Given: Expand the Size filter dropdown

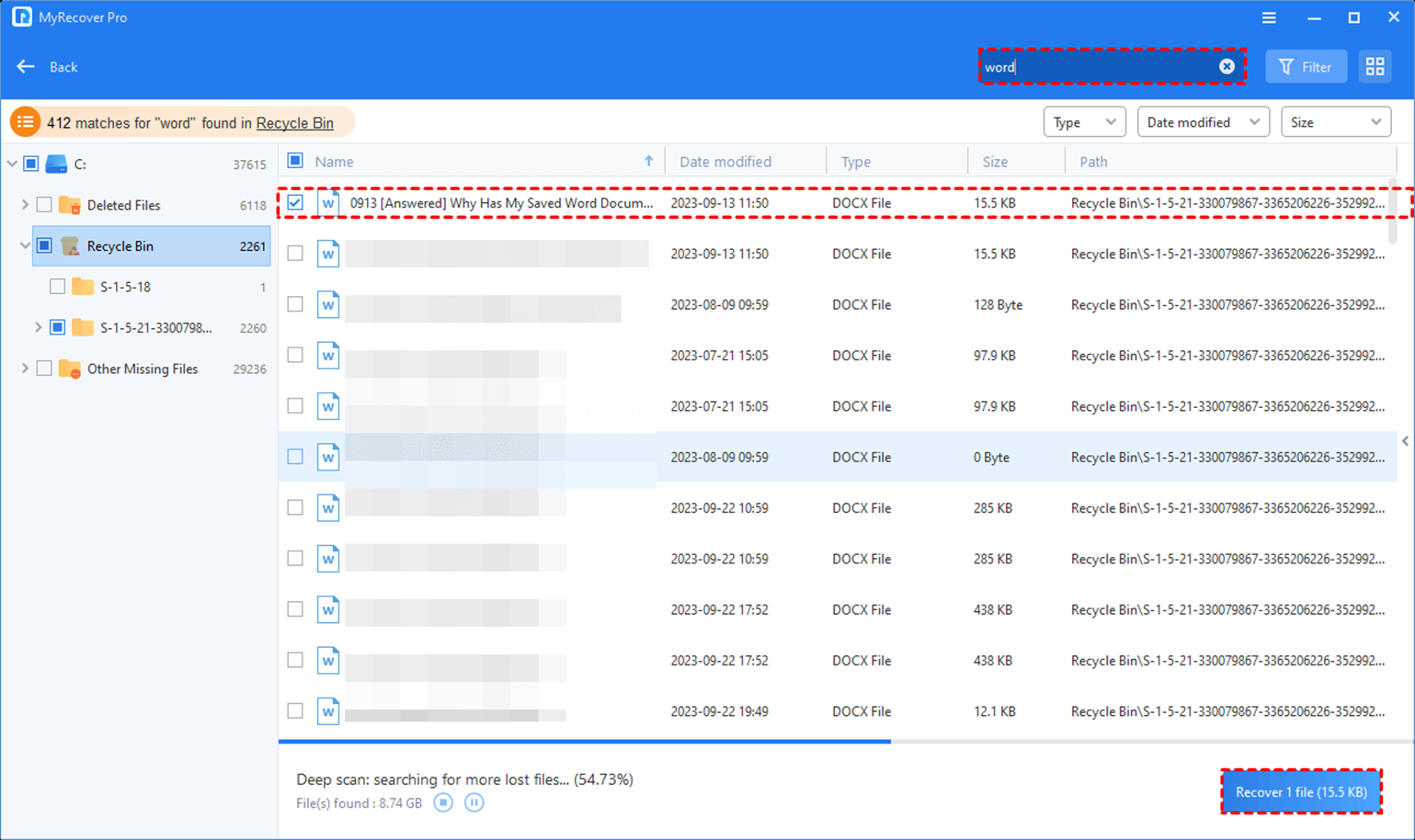Looking at the screenshot, I should (x=1335, y=122).
